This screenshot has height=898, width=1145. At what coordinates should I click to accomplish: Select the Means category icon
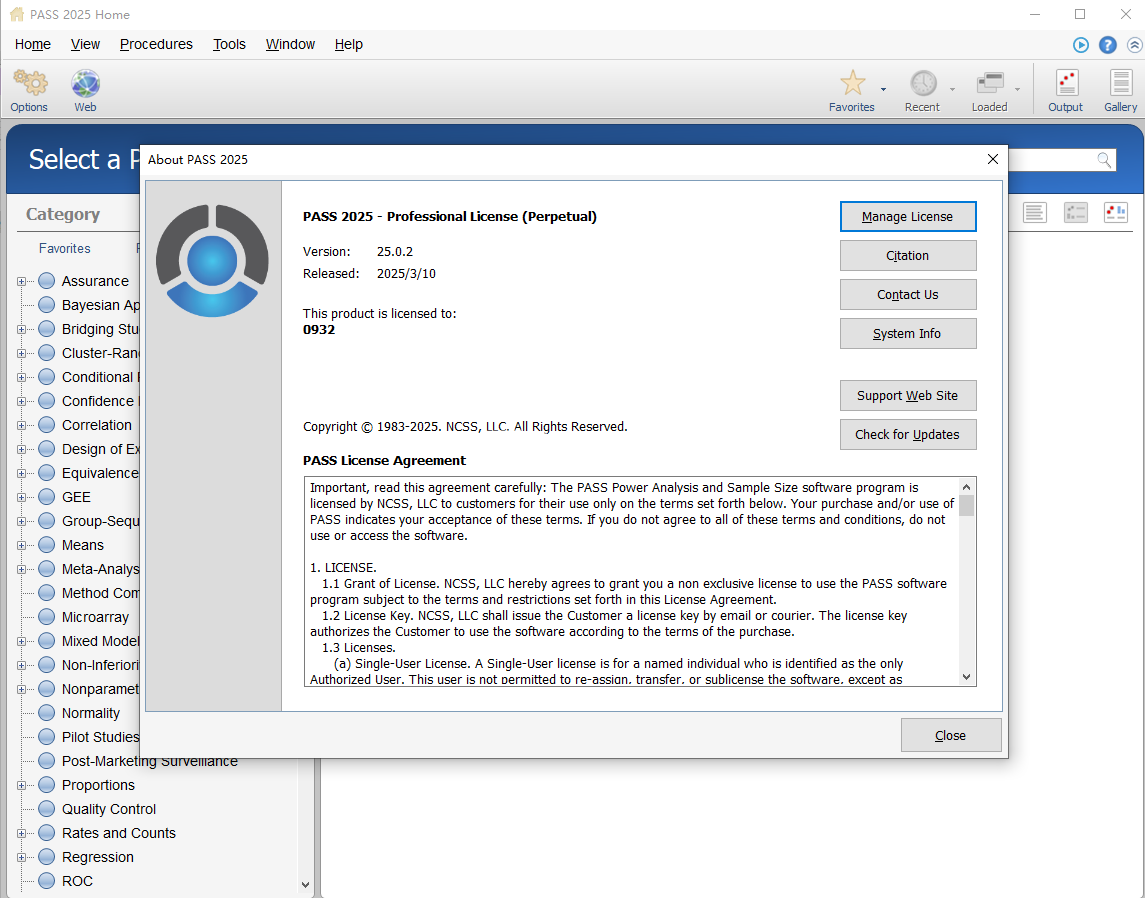(47, 545)
